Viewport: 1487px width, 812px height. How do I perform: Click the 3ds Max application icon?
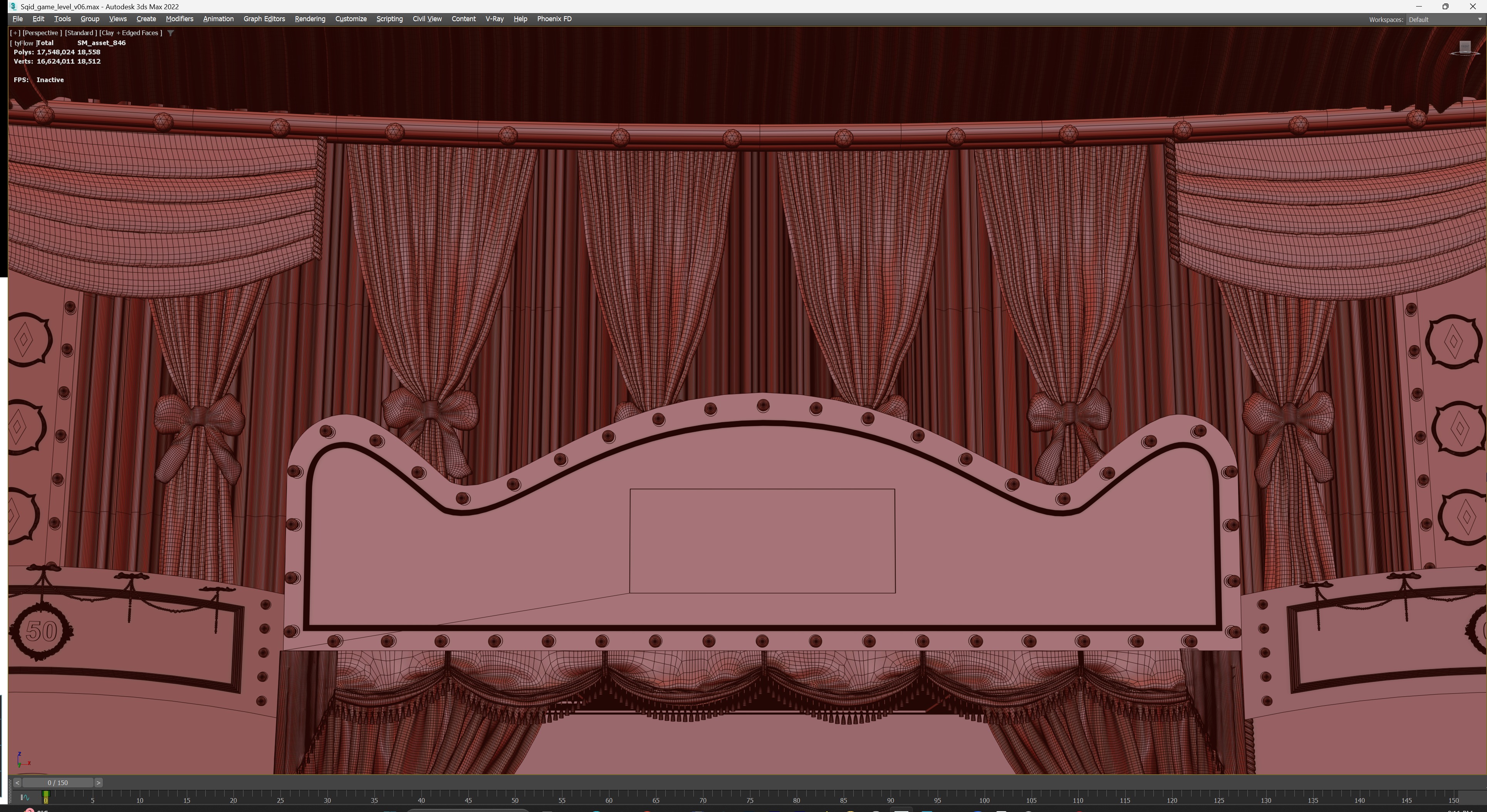click(12, 6)
